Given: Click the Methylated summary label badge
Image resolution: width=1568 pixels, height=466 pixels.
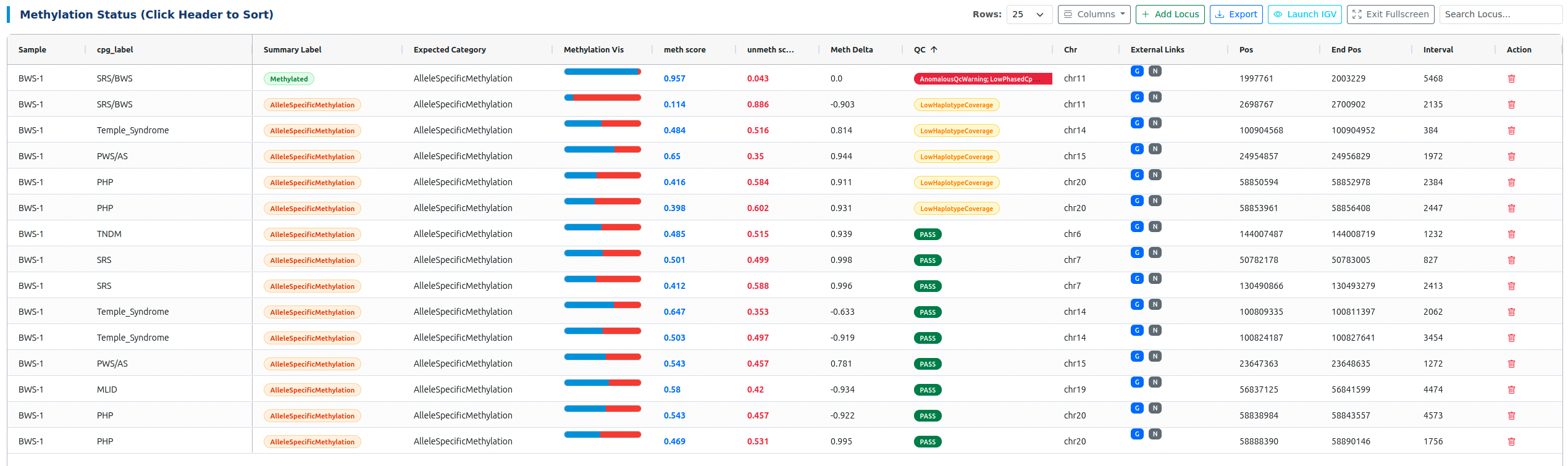Looking at the screenshot, I should (x=289, y=78).
